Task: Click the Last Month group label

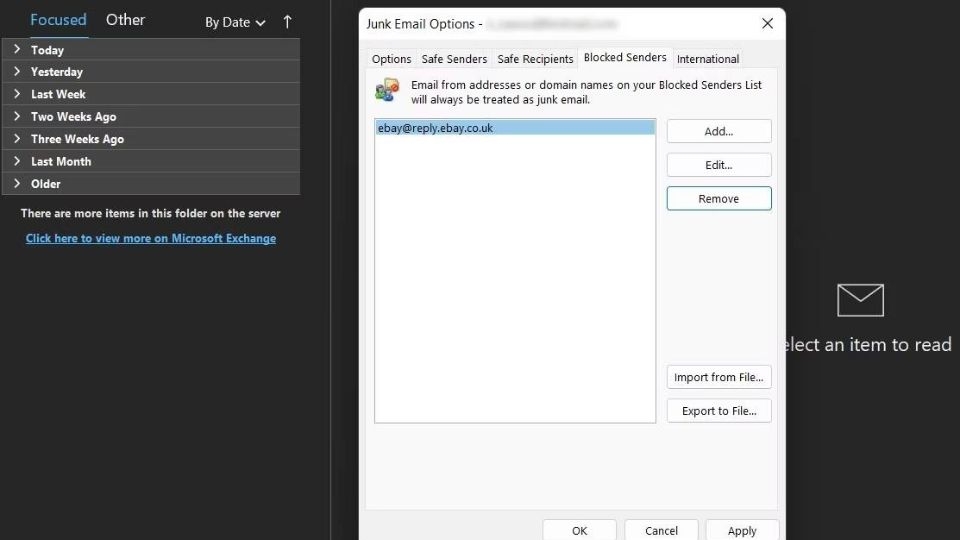Action: coord(61,162)
